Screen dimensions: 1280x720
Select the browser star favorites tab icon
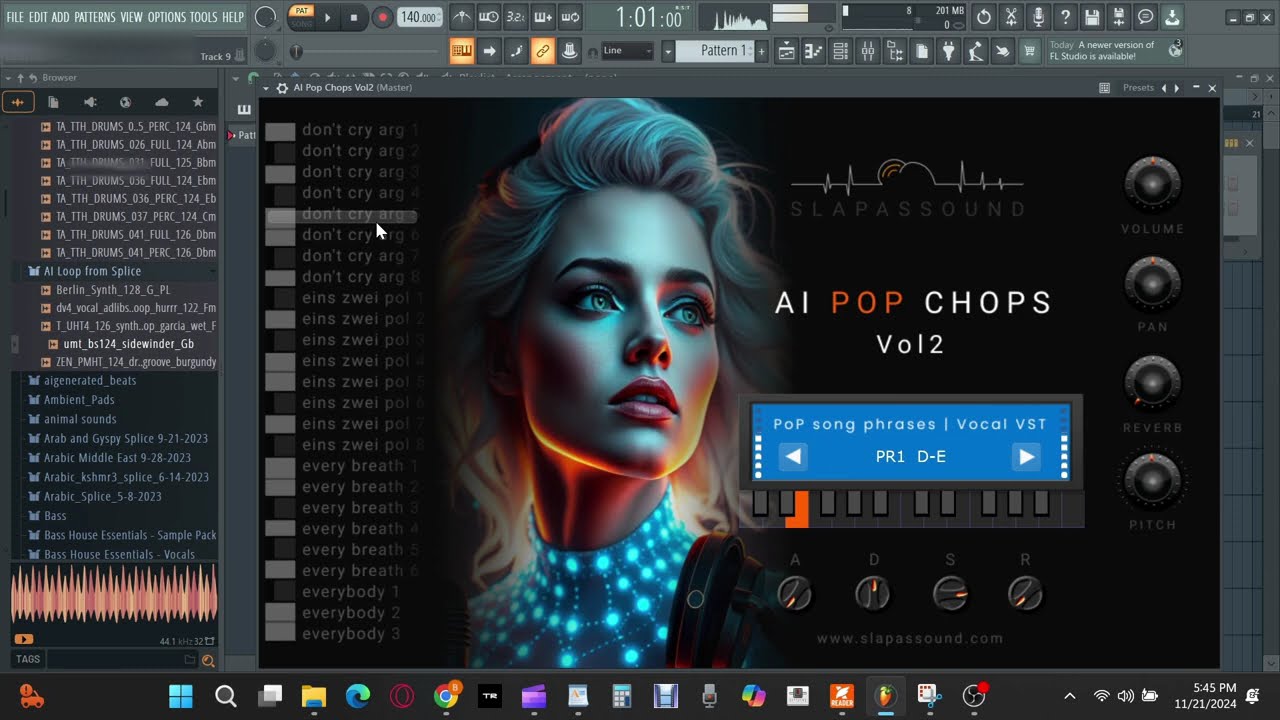coord(197,102)
